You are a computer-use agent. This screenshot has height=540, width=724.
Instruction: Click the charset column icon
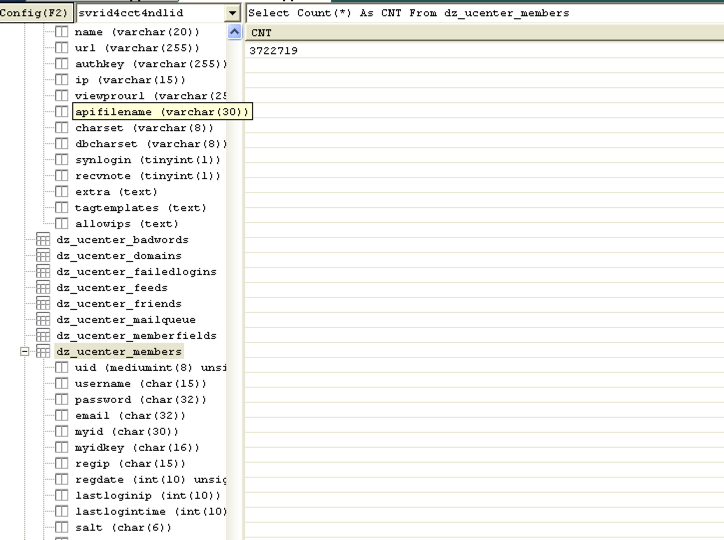(x=61, y=127)
